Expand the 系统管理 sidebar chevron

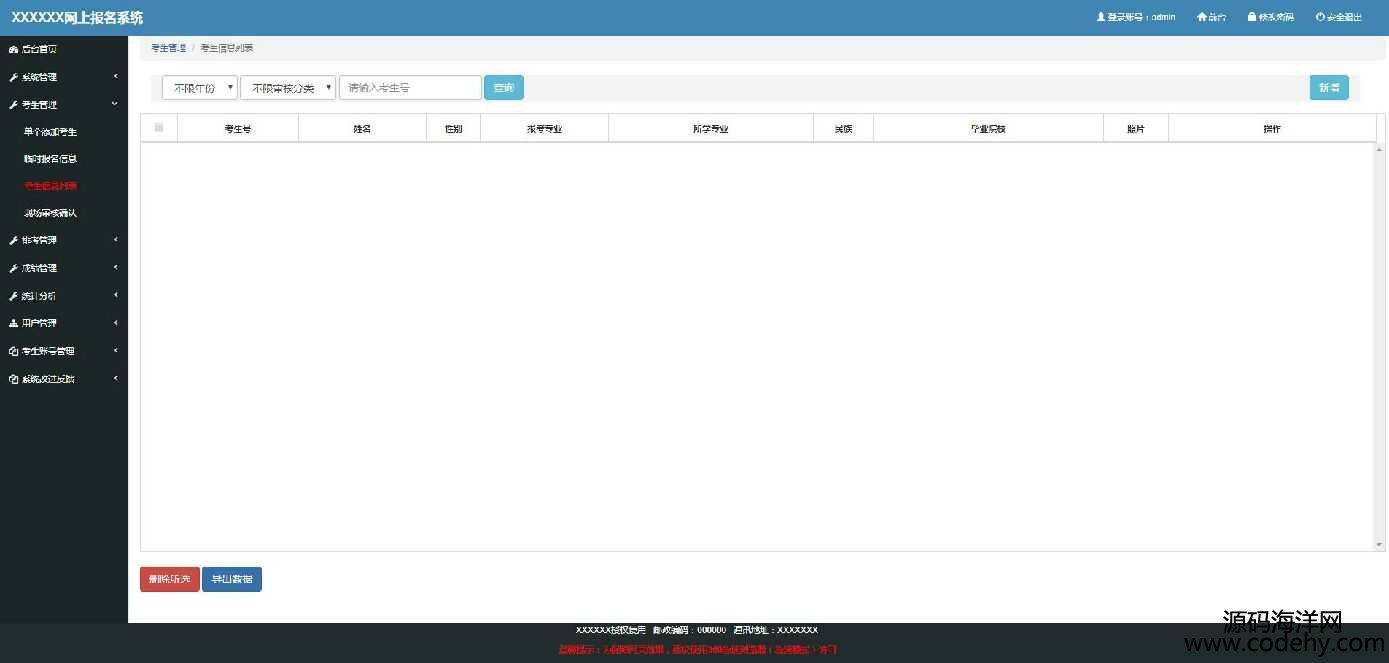pyautogui.click(x=115, y=77)
